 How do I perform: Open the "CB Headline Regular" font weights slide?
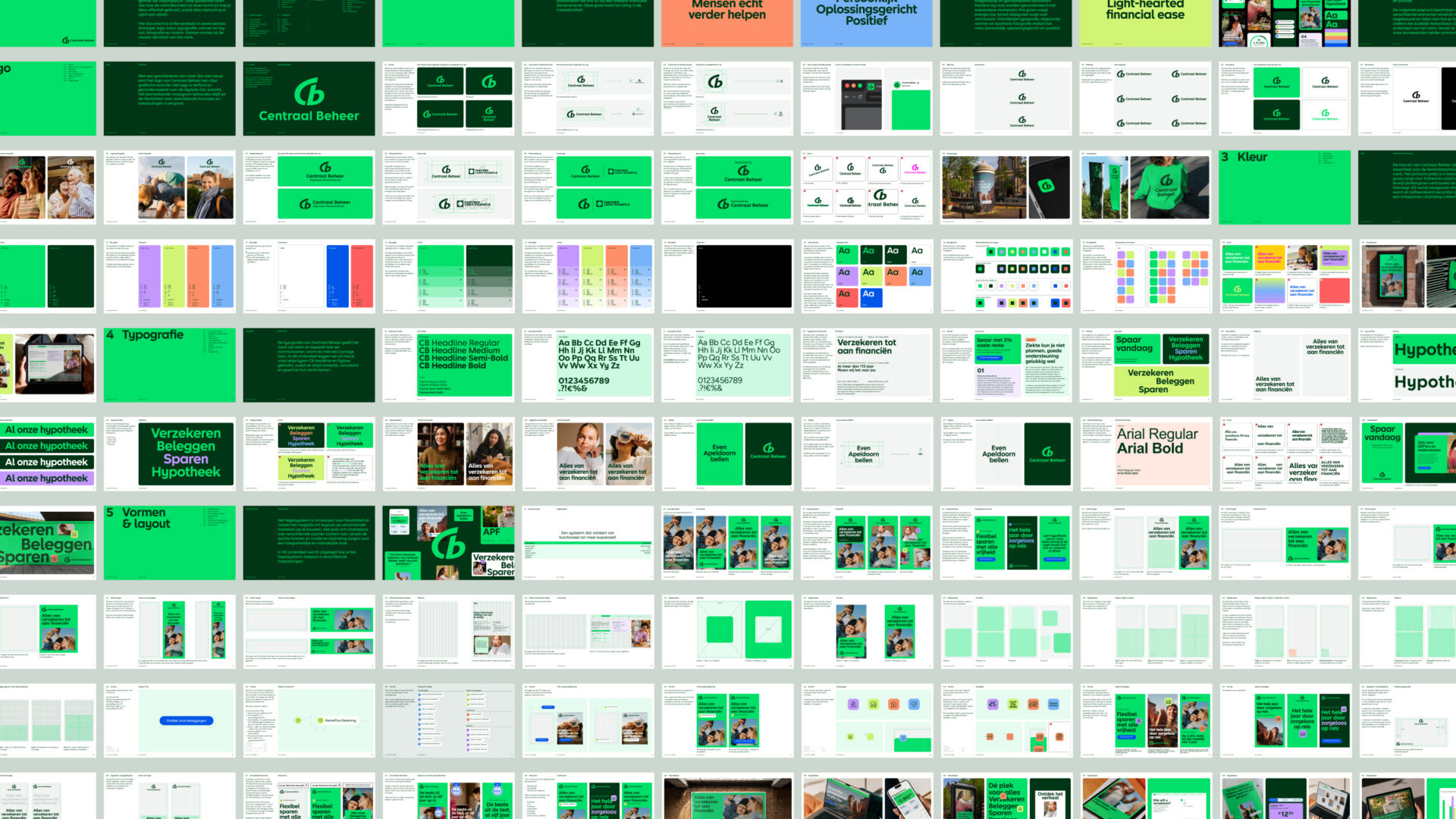[x=448, y=366]
